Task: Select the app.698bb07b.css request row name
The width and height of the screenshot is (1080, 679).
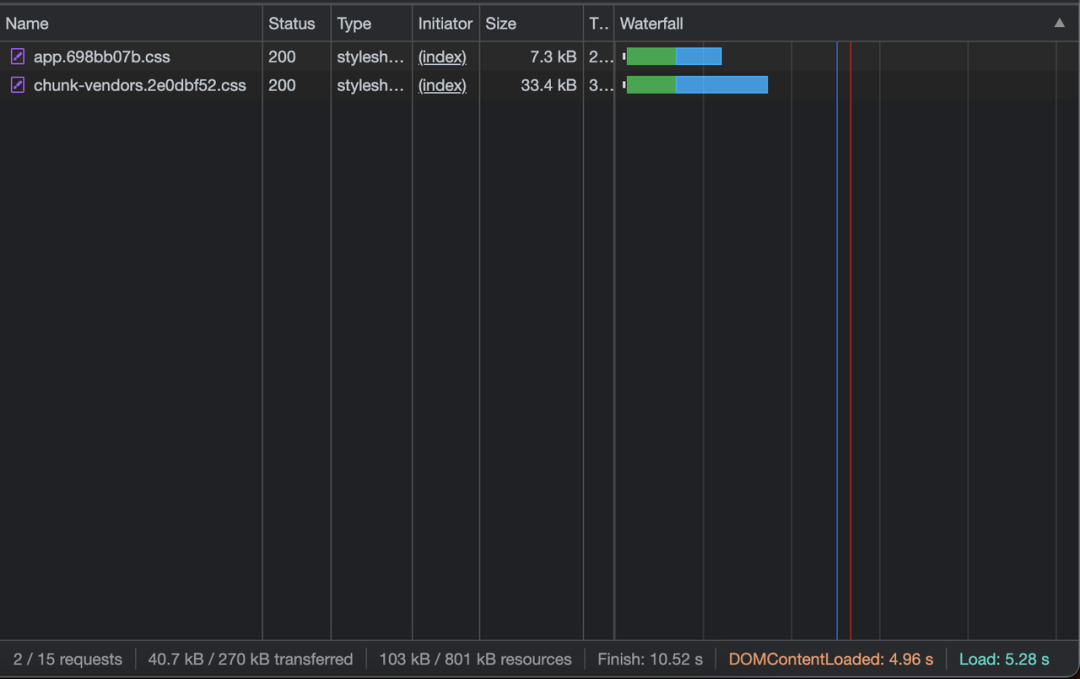Action: click(102, 56)
